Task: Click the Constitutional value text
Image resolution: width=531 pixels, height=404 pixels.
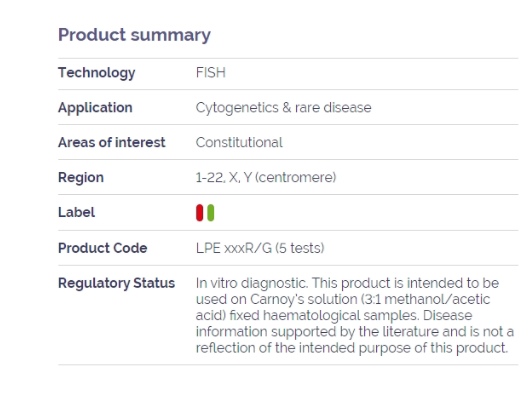Action: pos(239,143)
